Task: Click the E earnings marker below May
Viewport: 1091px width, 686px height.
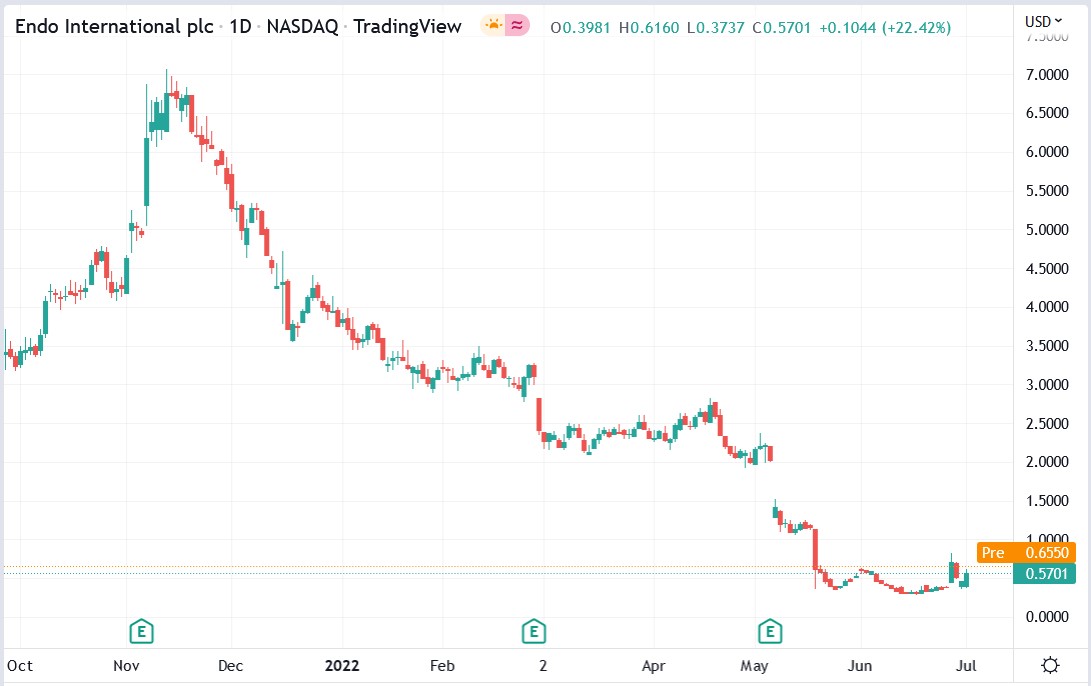Action: [769, 632]
